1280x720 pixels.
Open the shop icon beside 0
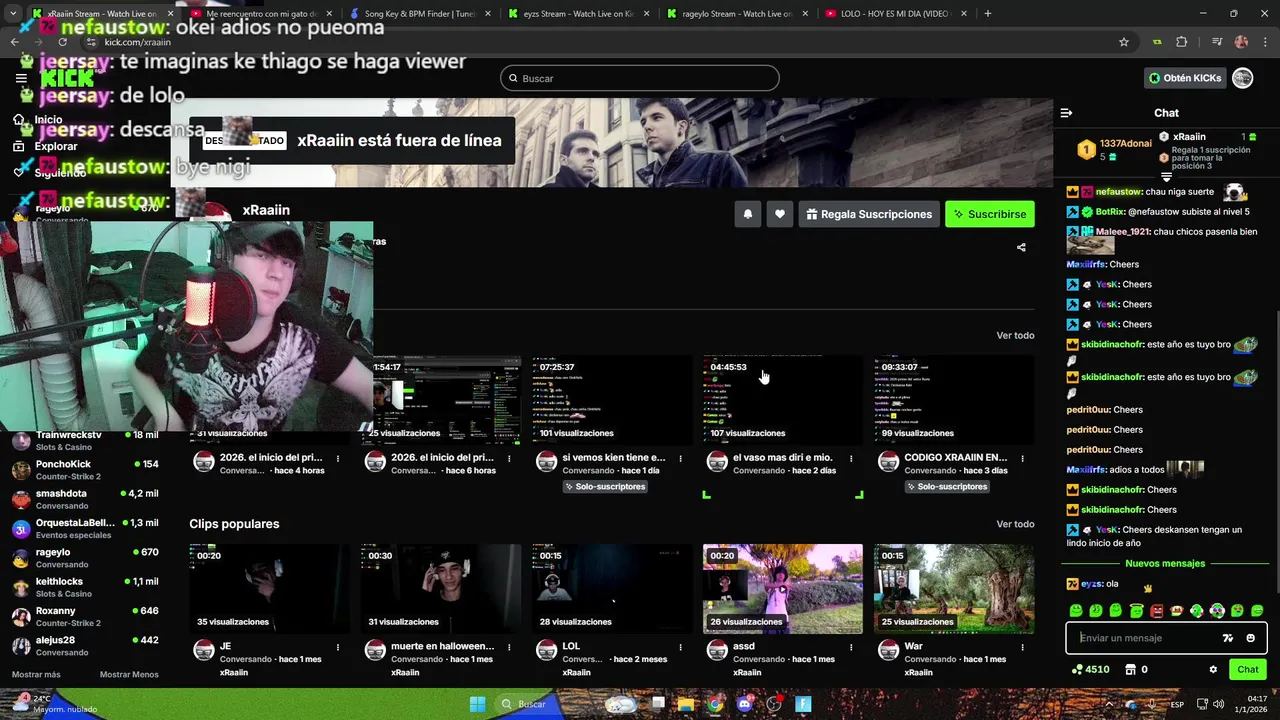[1130, 669]
